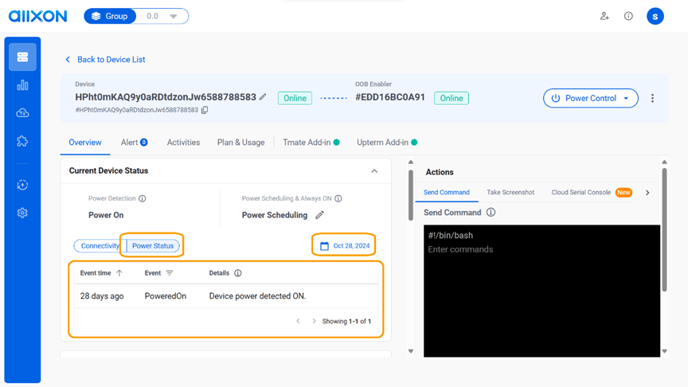
Task: Click the Power Detection info icon
Action: pyautogui.click(x=142, y=199)
